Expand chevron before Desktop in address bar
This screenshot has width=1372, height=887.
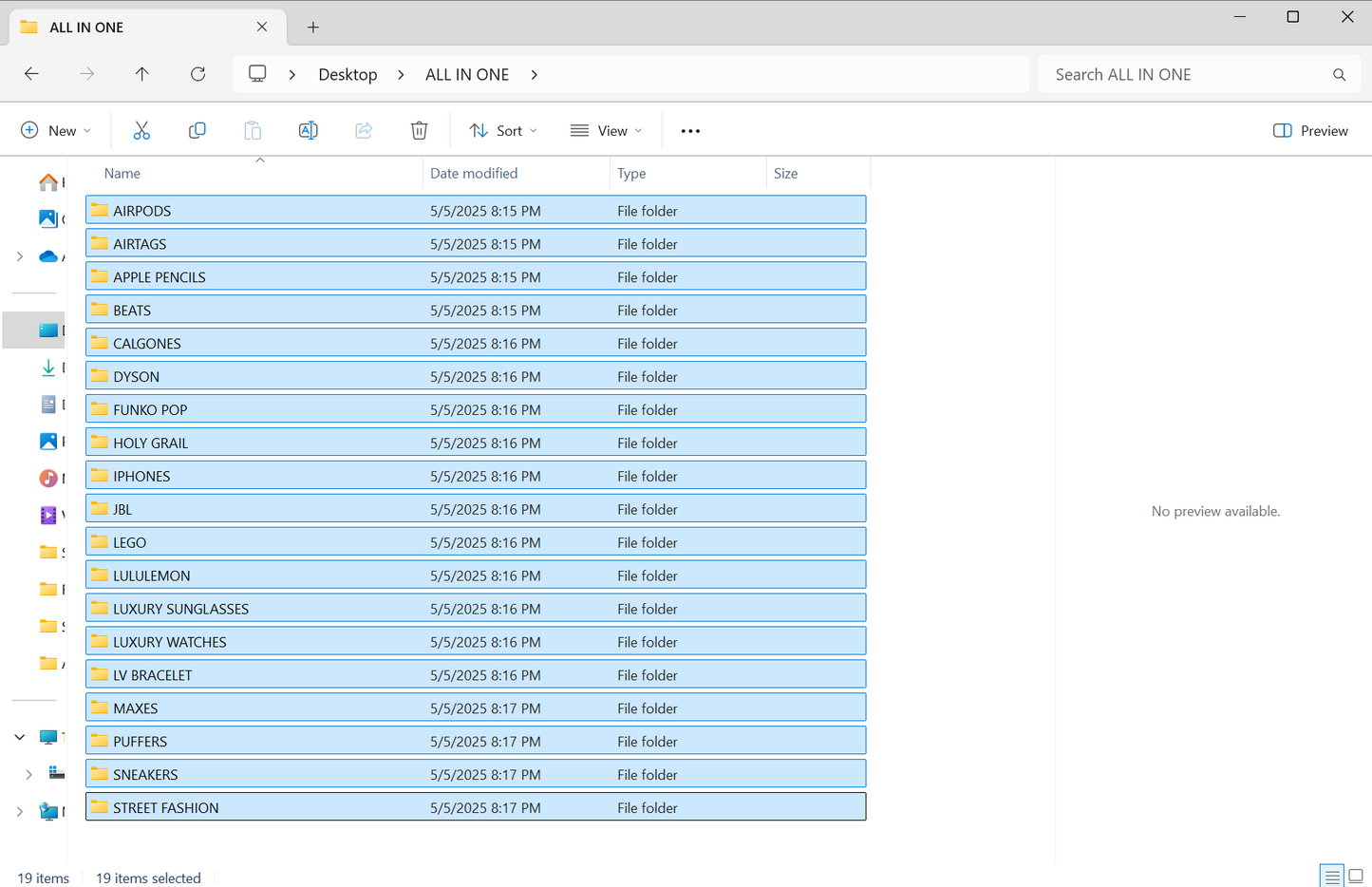[x=292, y=75]
